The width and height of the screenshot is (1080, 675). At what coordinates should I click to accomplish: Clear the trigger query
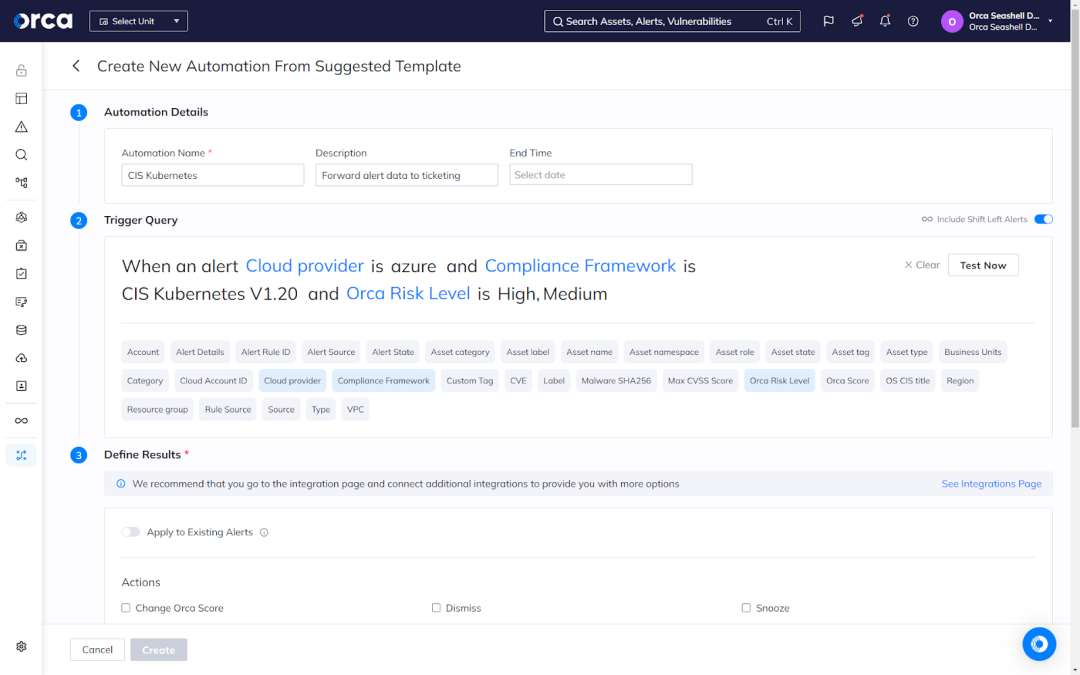point(922,265)
